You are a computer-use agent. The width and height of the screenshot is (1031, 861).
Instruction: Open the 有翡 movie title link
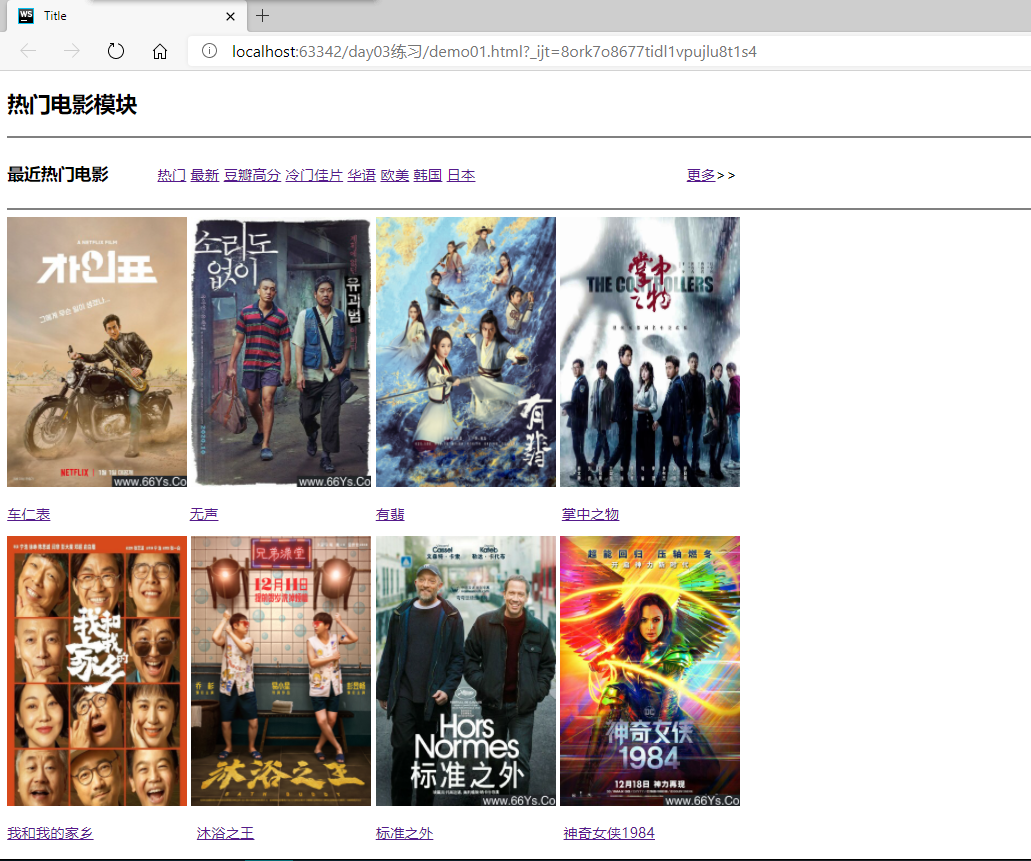point(390,514)
